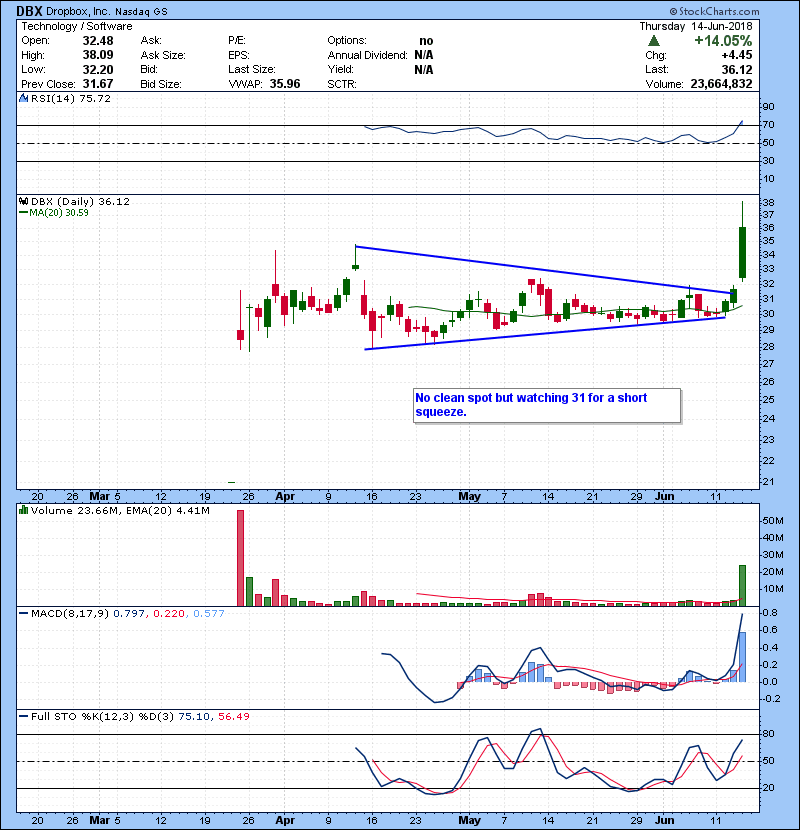
Task: Click the Ask Size: label
Action: tap(163, 55)
